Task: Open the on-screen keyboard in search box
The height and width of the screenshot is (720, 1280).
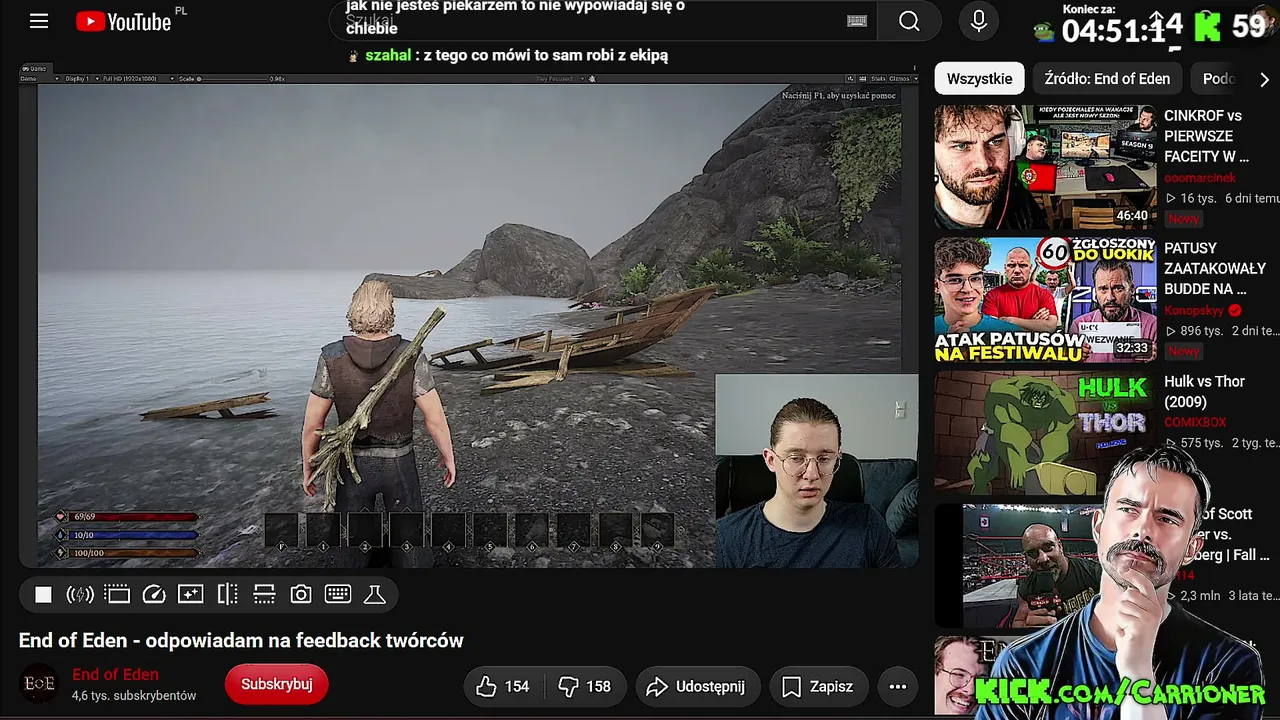Action: (857, 21)
